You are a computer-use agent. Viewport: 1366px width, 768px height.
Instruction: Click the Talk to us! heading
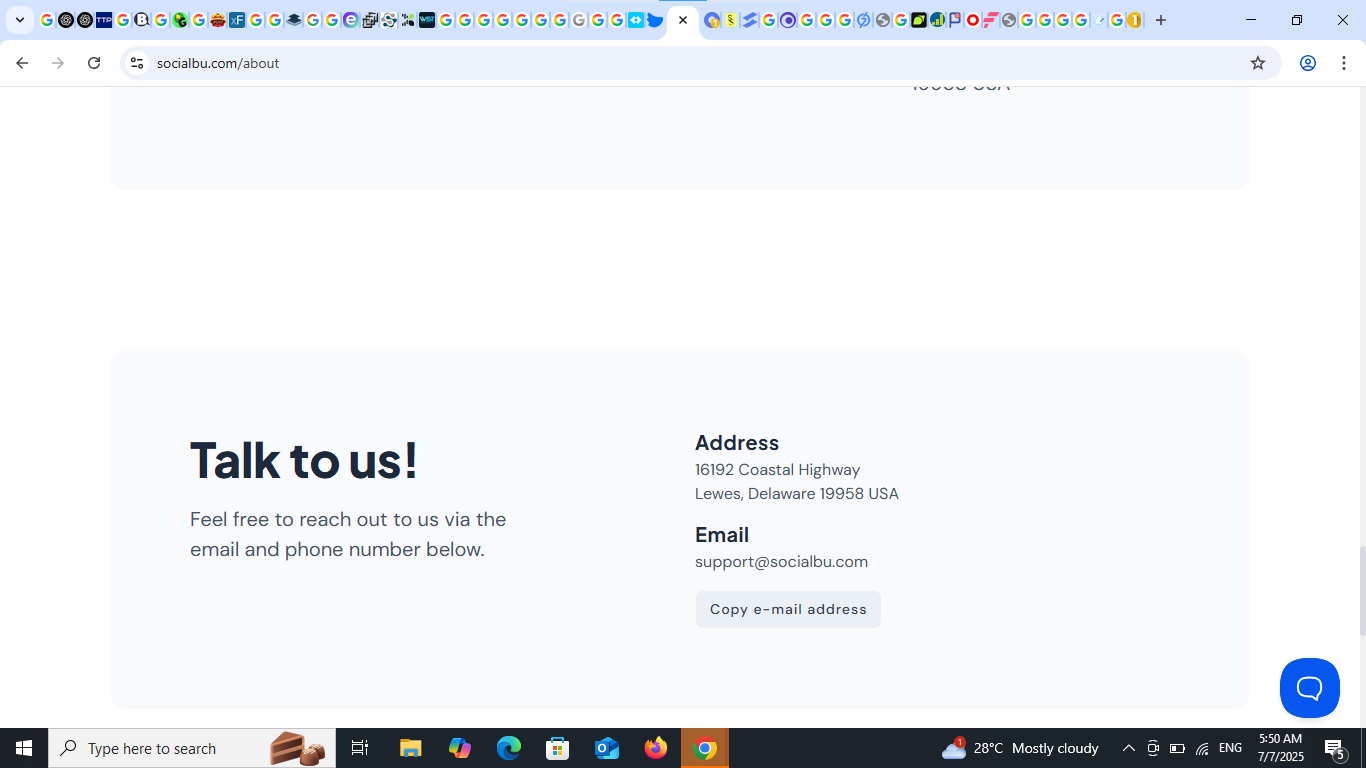coord(304,460)
